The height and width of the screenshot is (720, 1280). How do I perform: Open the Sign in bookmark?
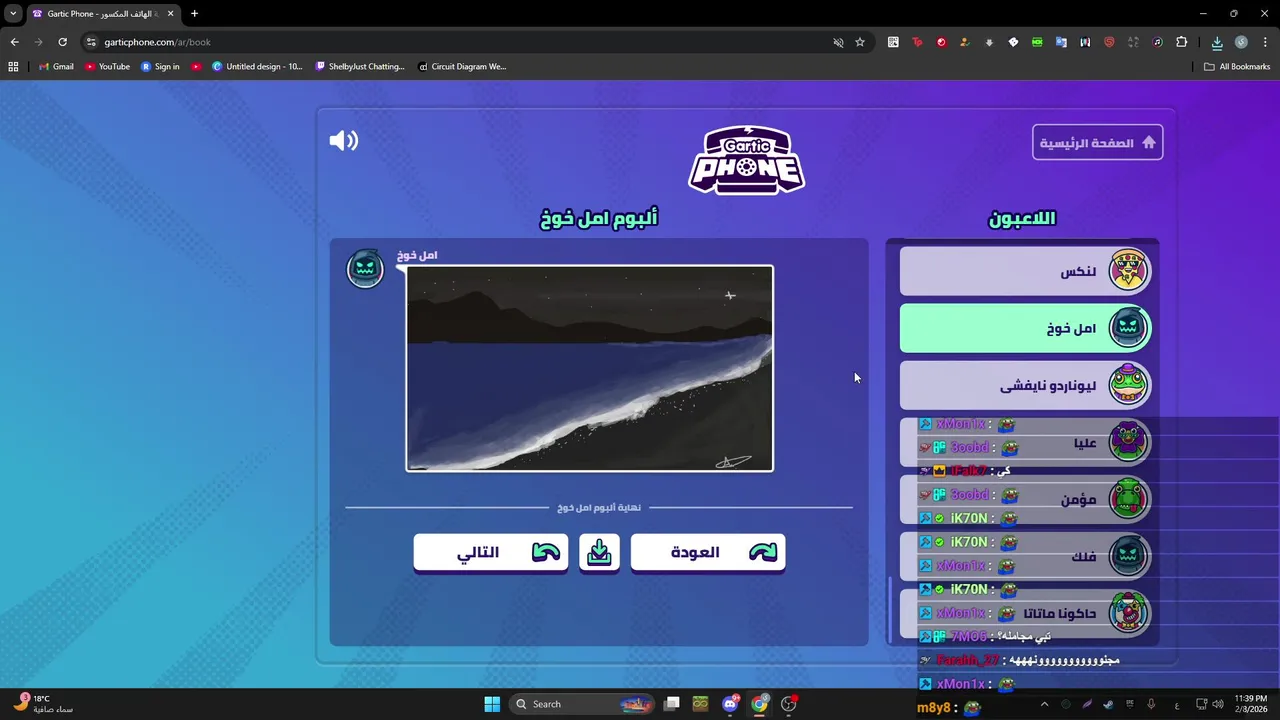(160, 67)
